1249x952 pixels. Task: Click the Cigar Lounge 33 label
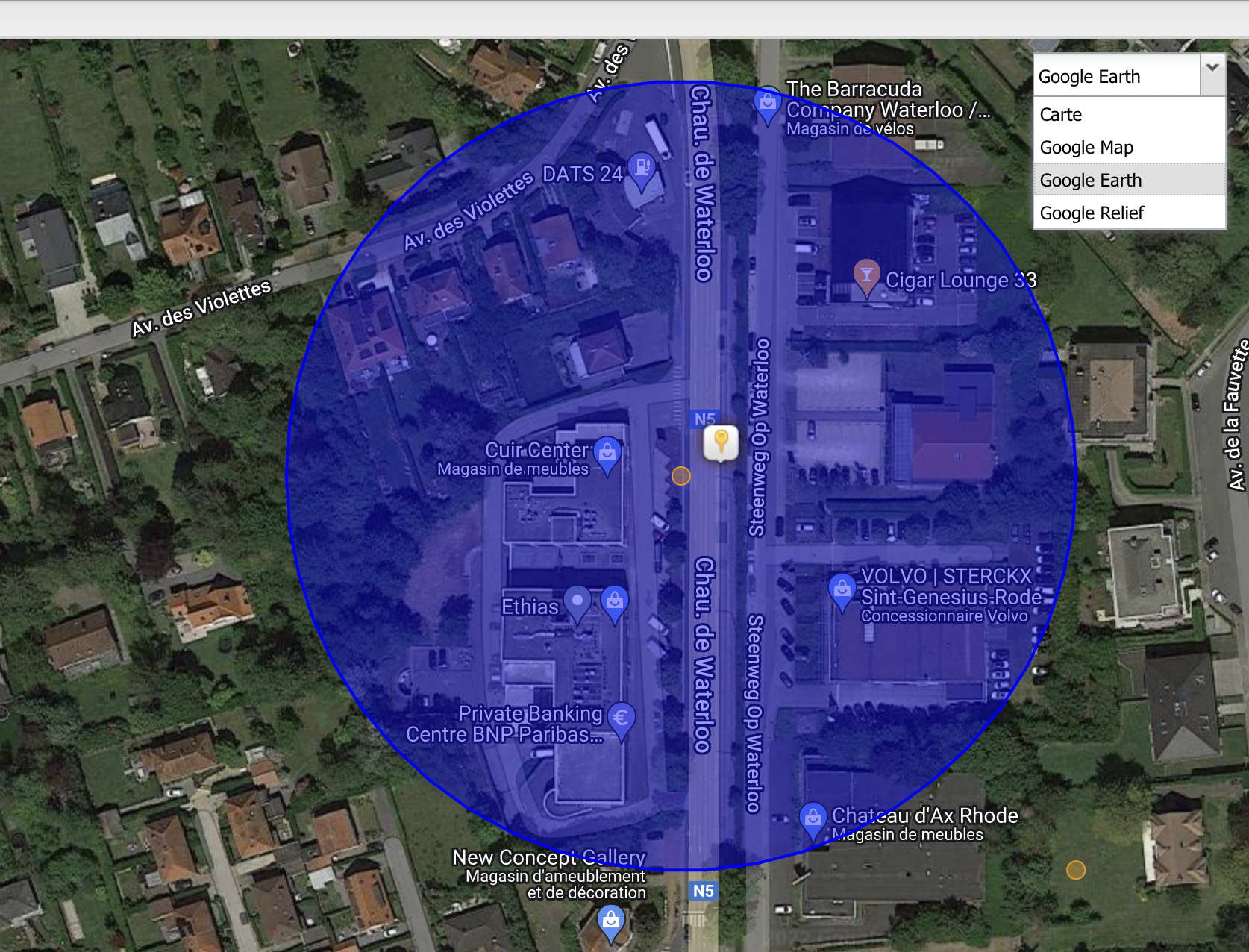tap(961, 280)
